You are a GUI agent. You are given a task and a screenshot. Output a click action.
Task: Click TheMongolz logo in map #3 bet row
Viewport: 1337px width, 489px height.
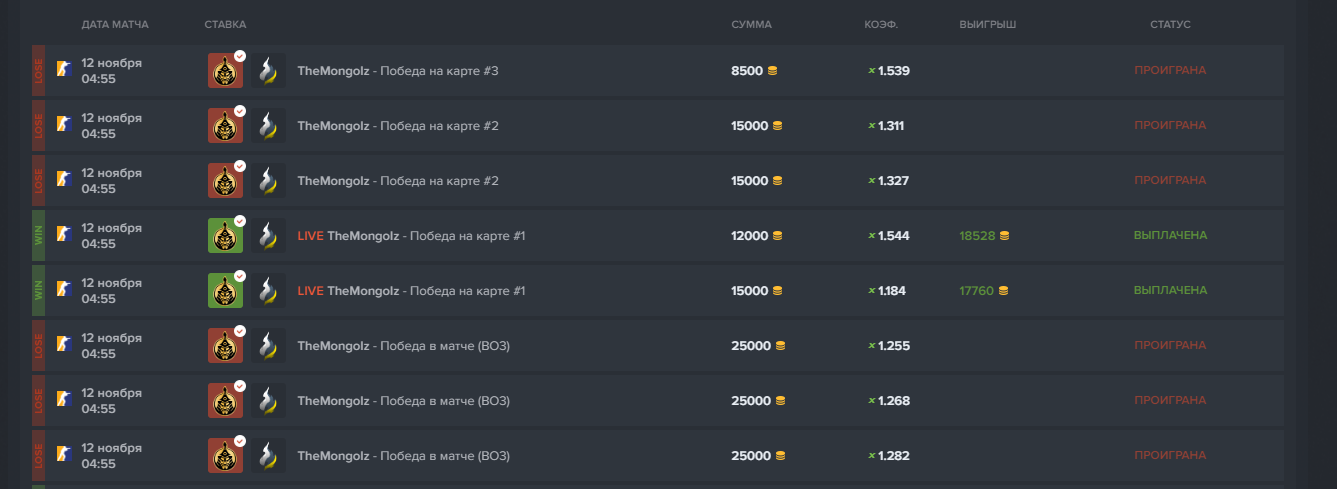coord(225,71)
